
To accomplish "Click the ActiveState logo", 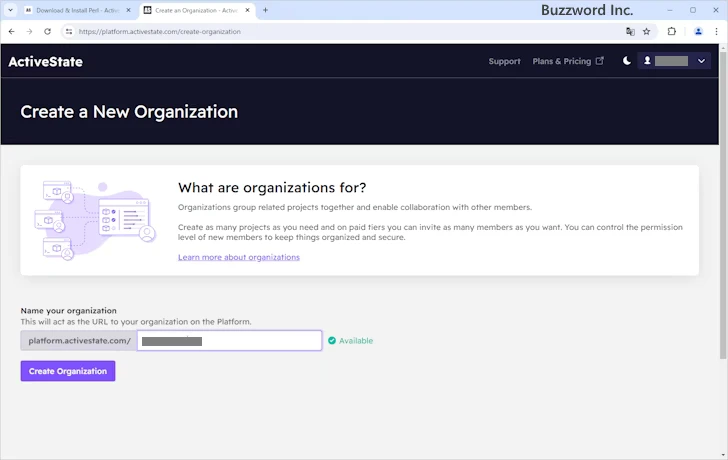I will click(46, 62).
